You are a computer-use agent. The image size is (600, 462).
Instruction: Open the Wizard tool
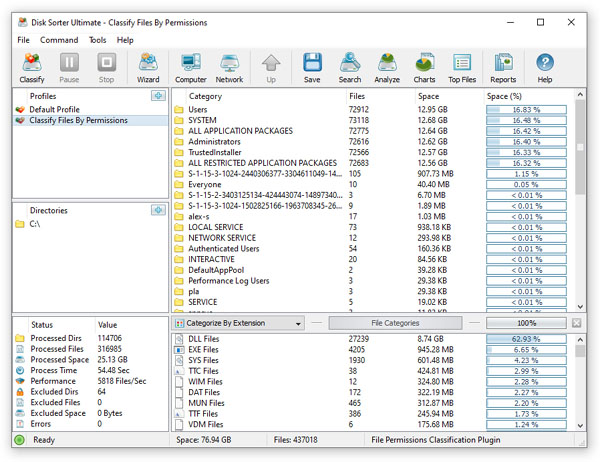pyautogui.click(x=148, y=68)
